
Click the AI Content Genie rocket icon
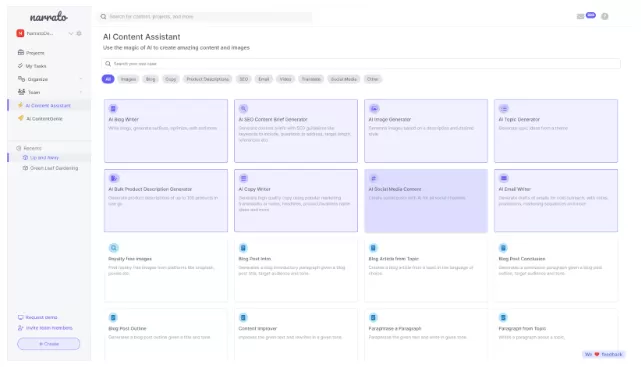pyautogui.click(x=21, y=118)
